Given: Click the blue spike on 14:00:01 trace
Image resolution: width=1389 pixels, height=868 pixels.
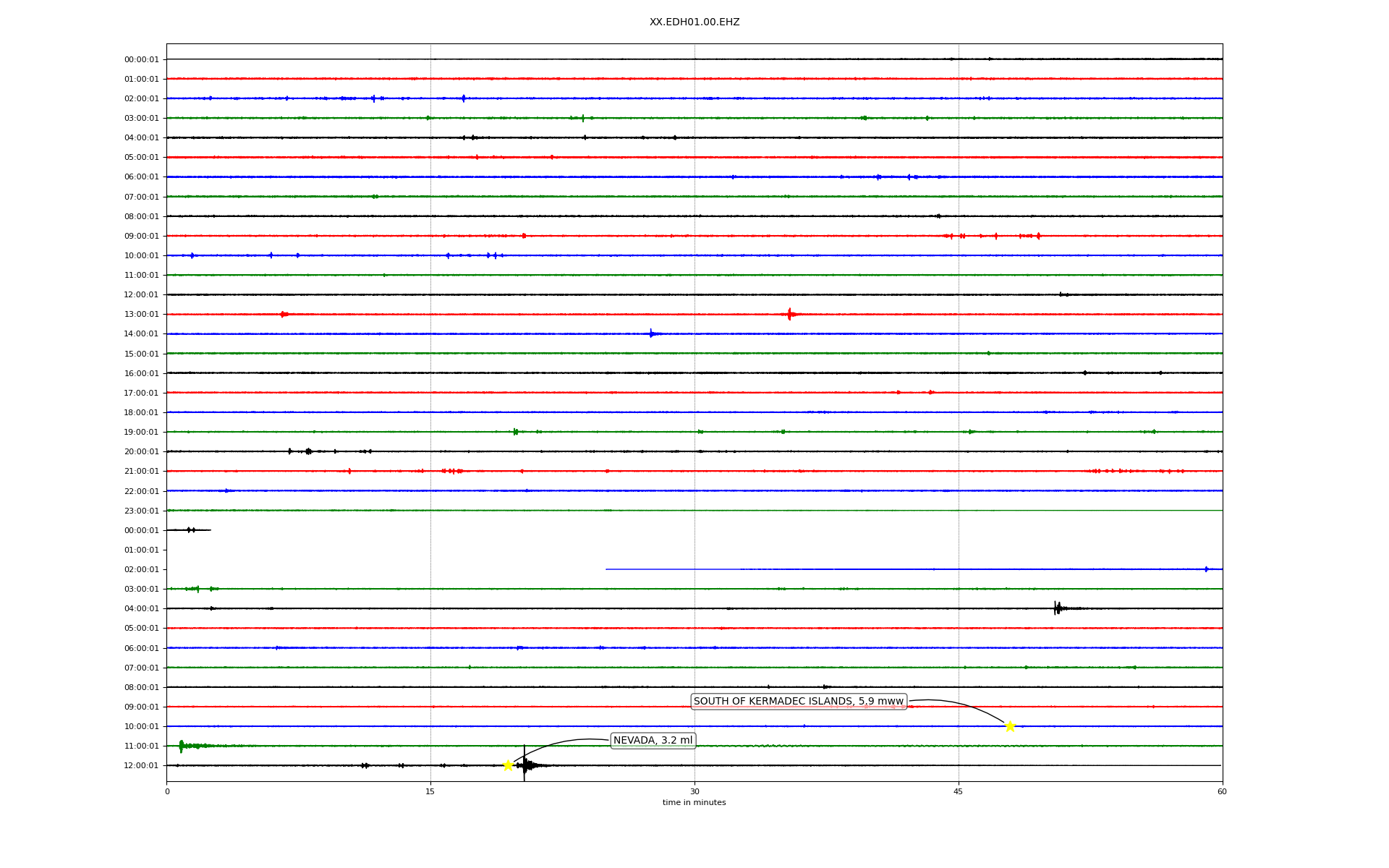Looking at the screenshot, I should pyautogui.click(x=651, y=333).
